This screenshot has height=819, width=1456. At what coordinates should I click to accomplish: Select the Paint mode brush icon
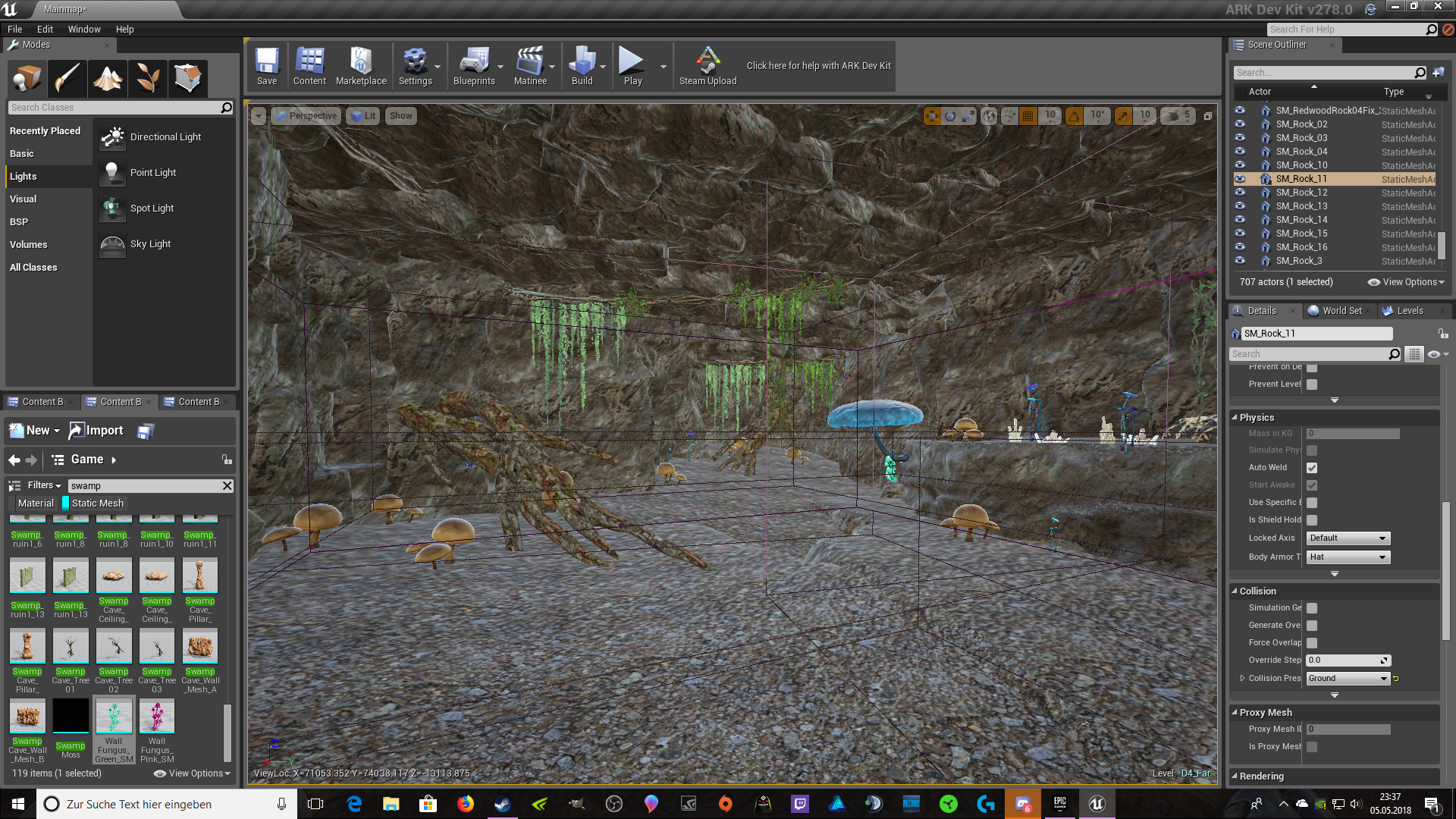[x=67, y=78]
